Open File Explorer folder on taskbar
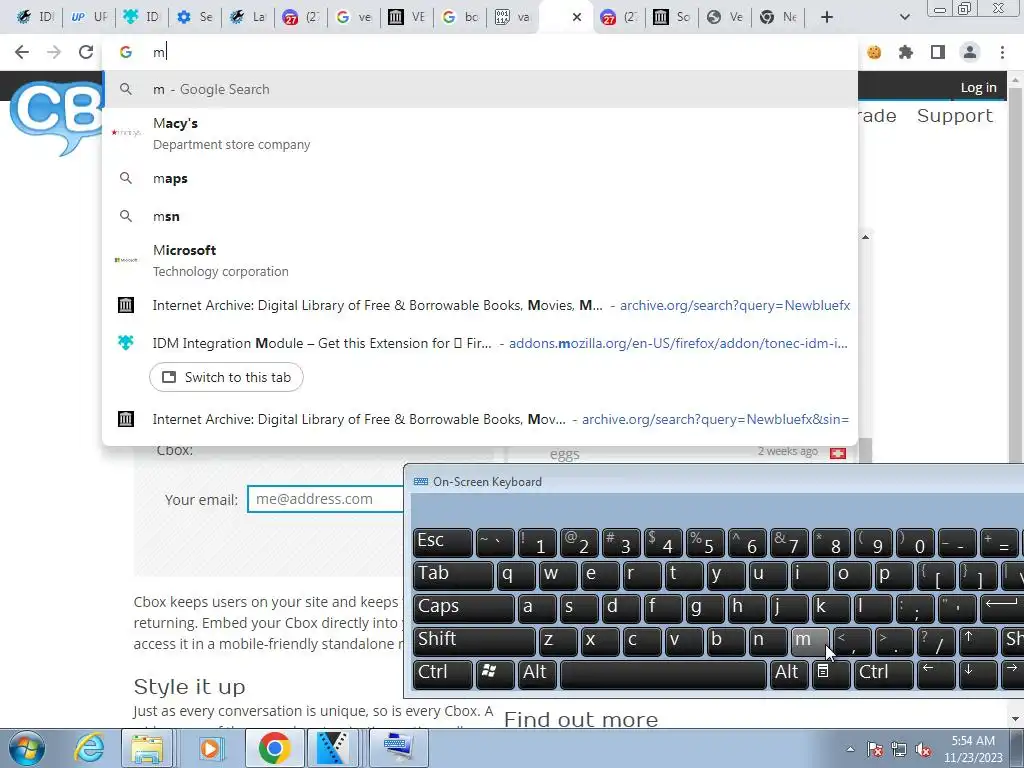The width and height of the screenshot is (1024, 768). pos(148,748)
